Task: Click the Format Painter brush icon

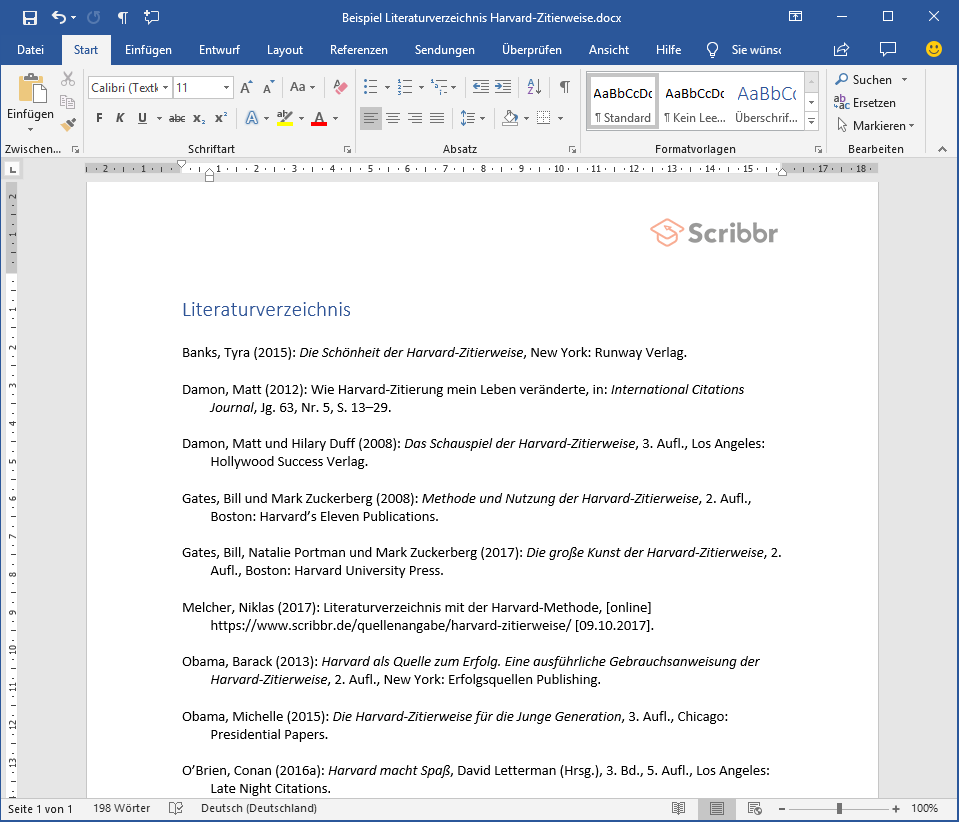Action: (68, 125)
